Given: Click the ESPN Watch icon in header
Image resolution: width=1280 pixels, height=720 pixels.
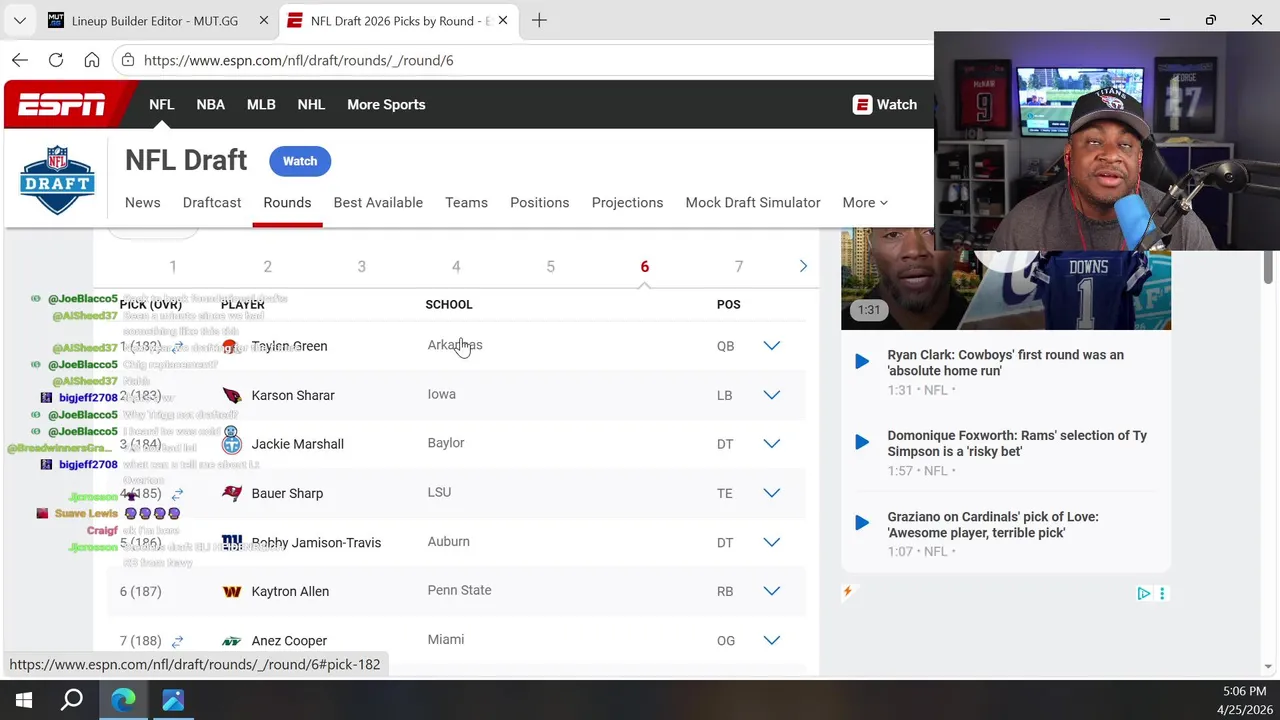Looking at the screenshot, I should pyautogui.click(x=862, y=104).
